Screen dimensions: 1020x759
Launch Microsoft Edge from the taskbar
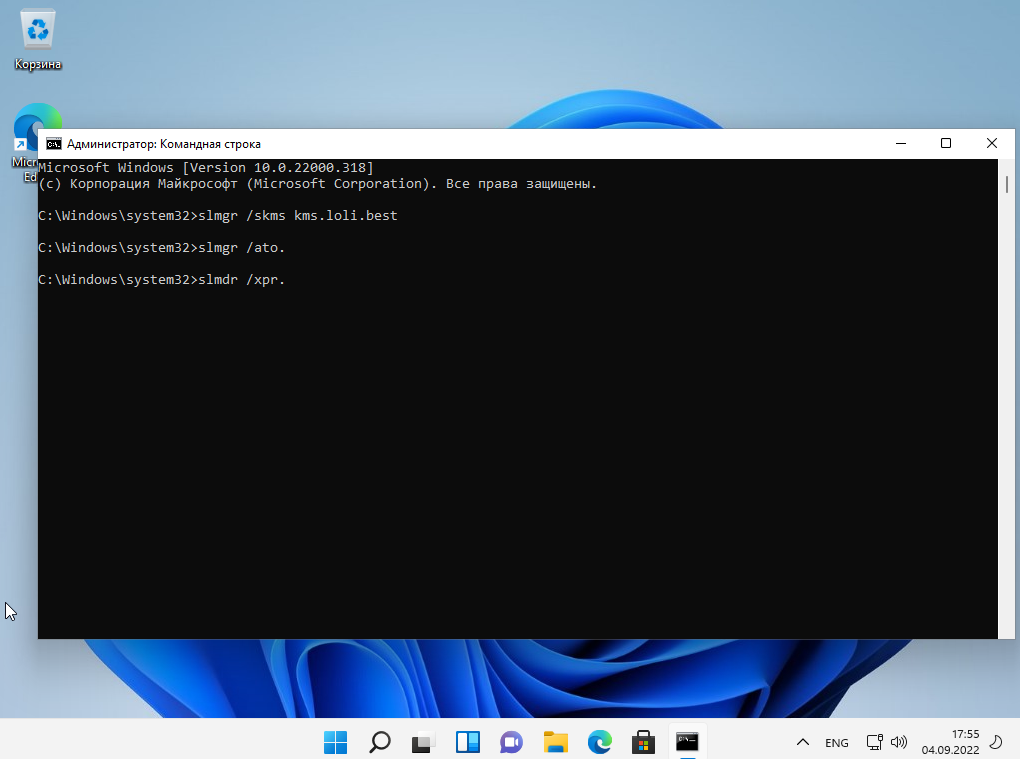pos(599,741)
